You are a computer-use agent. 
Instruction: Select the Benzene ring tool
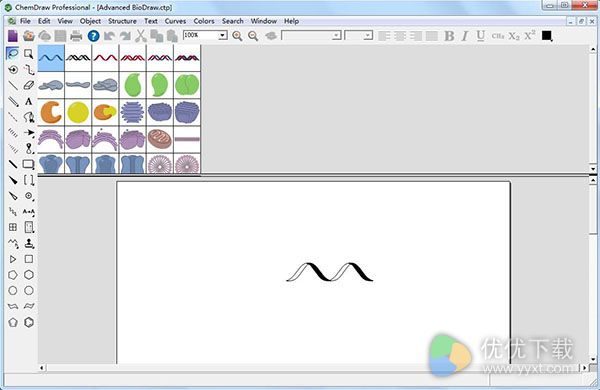29,322
